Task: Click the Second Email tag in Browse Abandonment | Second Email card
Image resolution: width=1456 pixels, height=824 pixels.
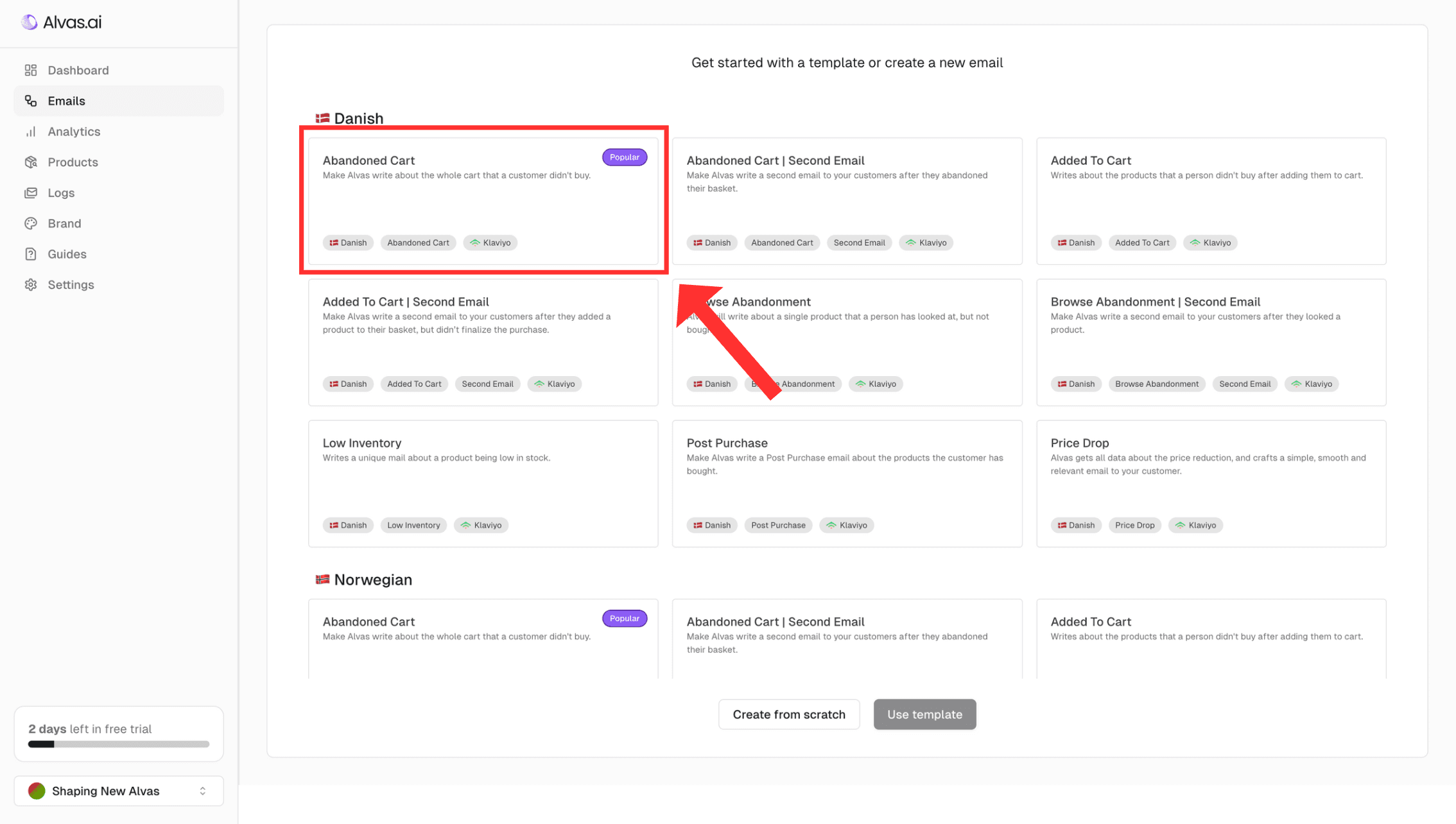Action: click(x=1244, y=384)
